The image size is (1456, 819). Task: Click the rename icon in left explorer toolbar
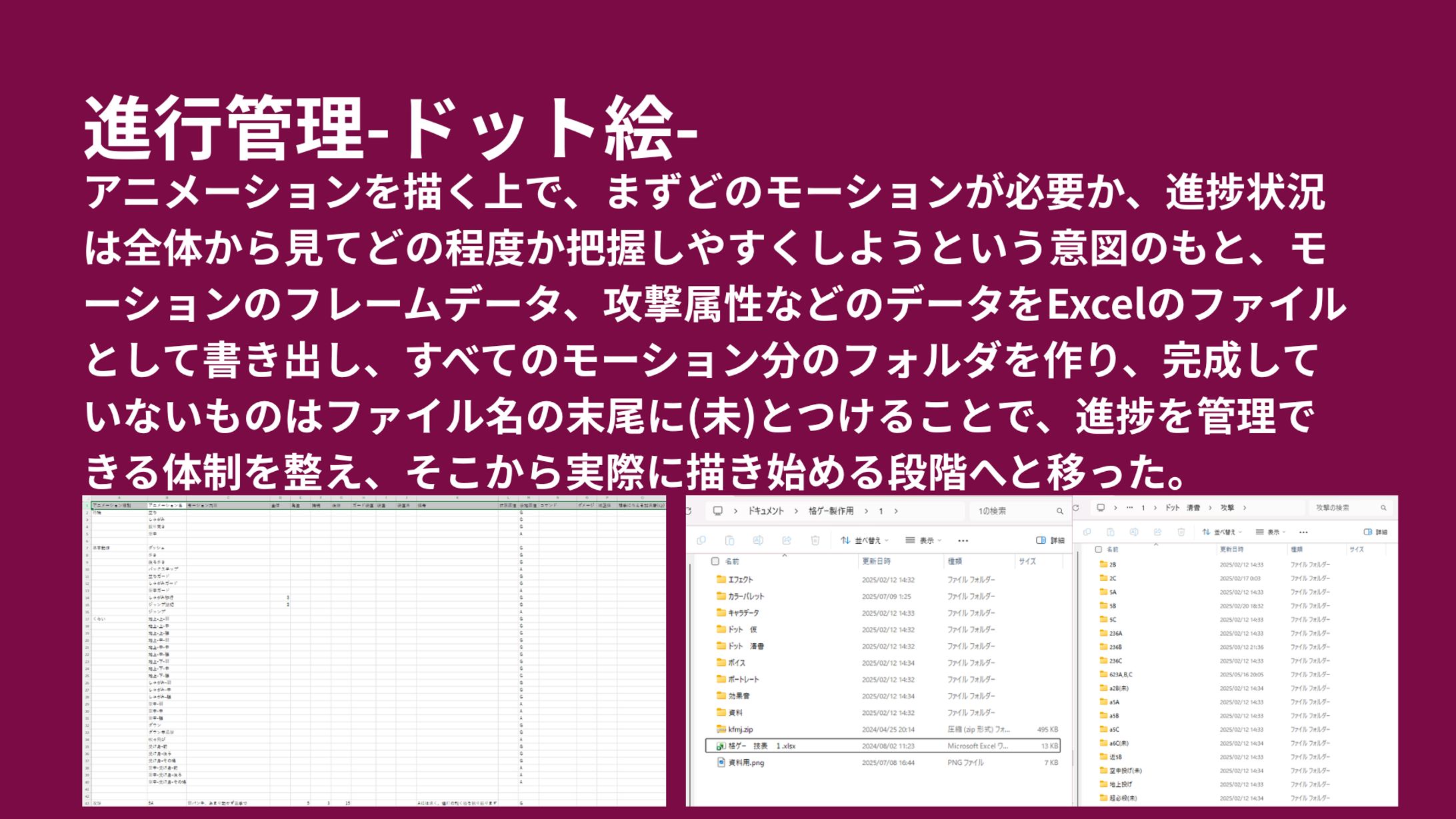coord(758,540)
